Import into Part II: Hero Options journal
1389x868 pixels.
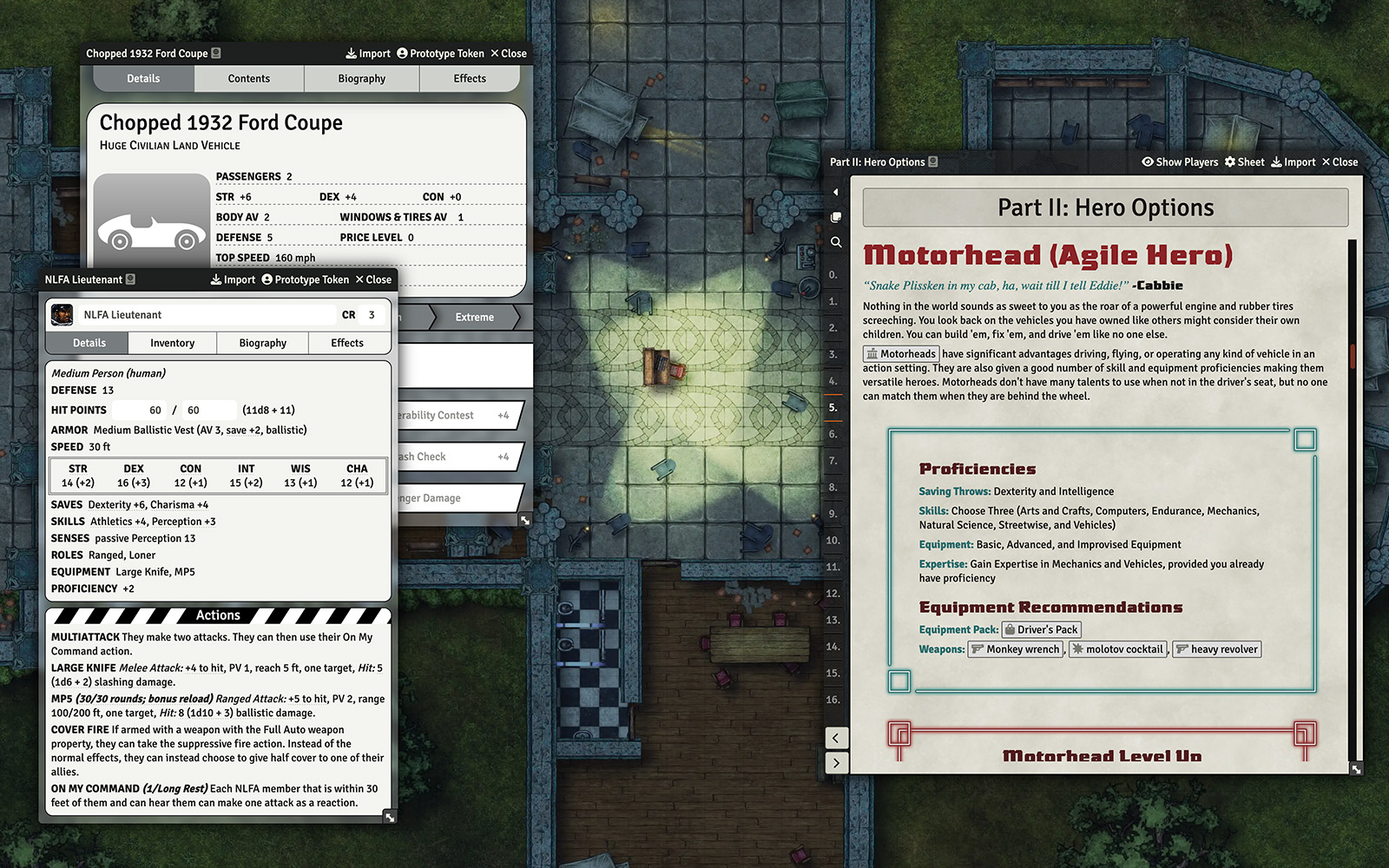1294,161
